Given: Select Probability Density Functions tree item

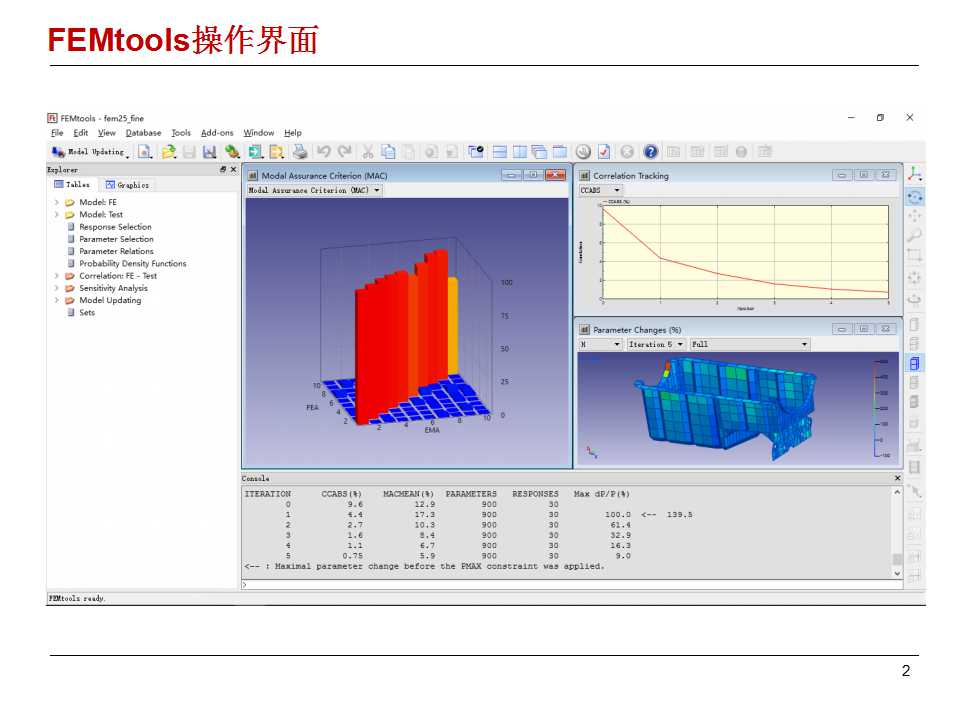Looking at the screenshot, I should tap(133, 263).
